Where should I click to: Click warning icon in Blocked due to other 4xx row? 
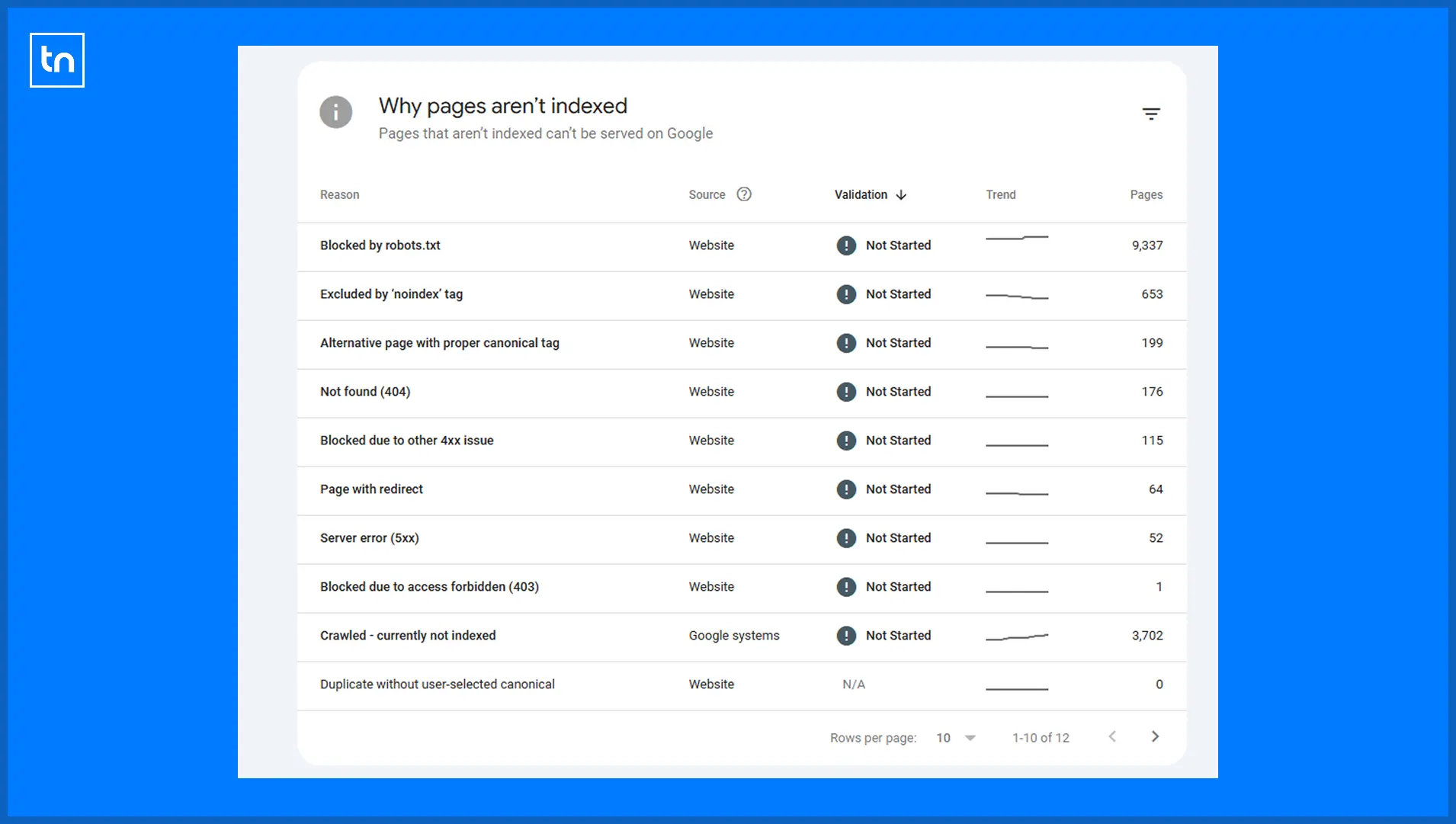click(x=846, y=441)
